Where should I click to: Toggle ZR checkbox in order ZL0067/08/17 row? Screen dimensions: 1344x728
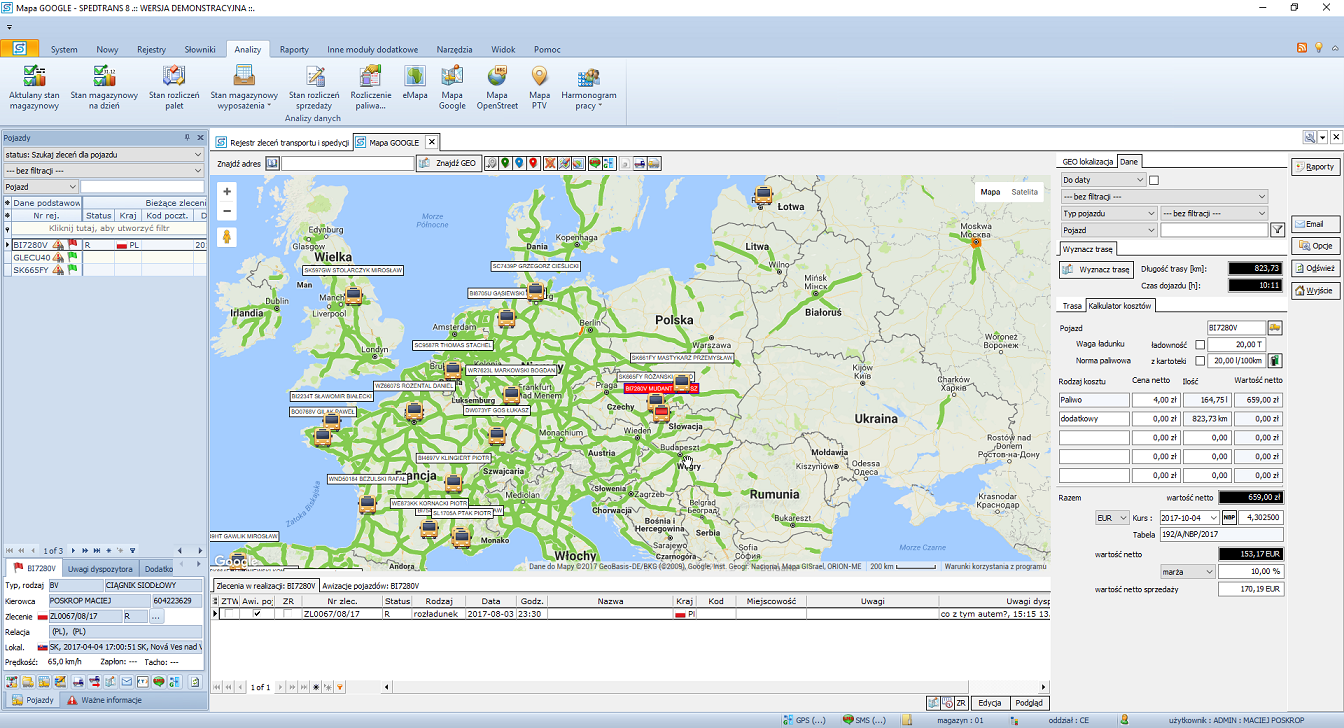287,614
